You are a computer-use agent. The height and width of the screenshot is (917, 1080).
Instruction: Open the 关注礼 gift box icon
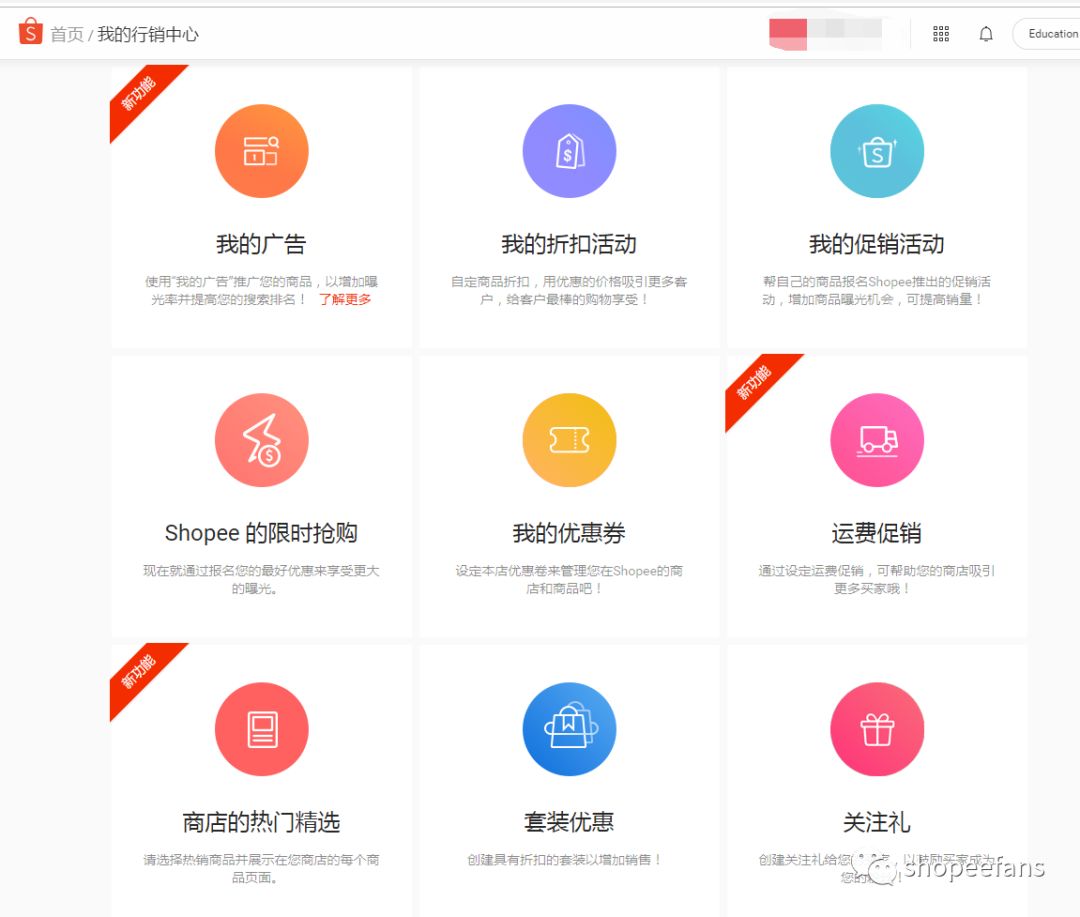pos(877,728)
